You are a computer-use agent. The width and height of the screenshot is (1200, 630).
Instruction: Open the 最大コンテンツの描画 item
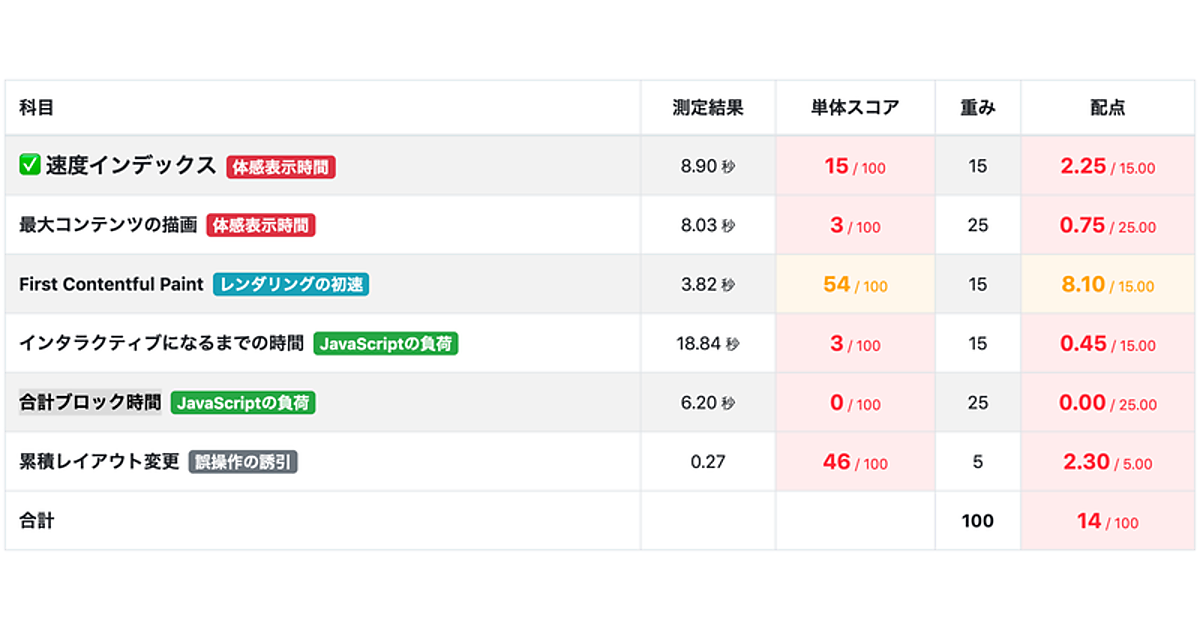108,226
